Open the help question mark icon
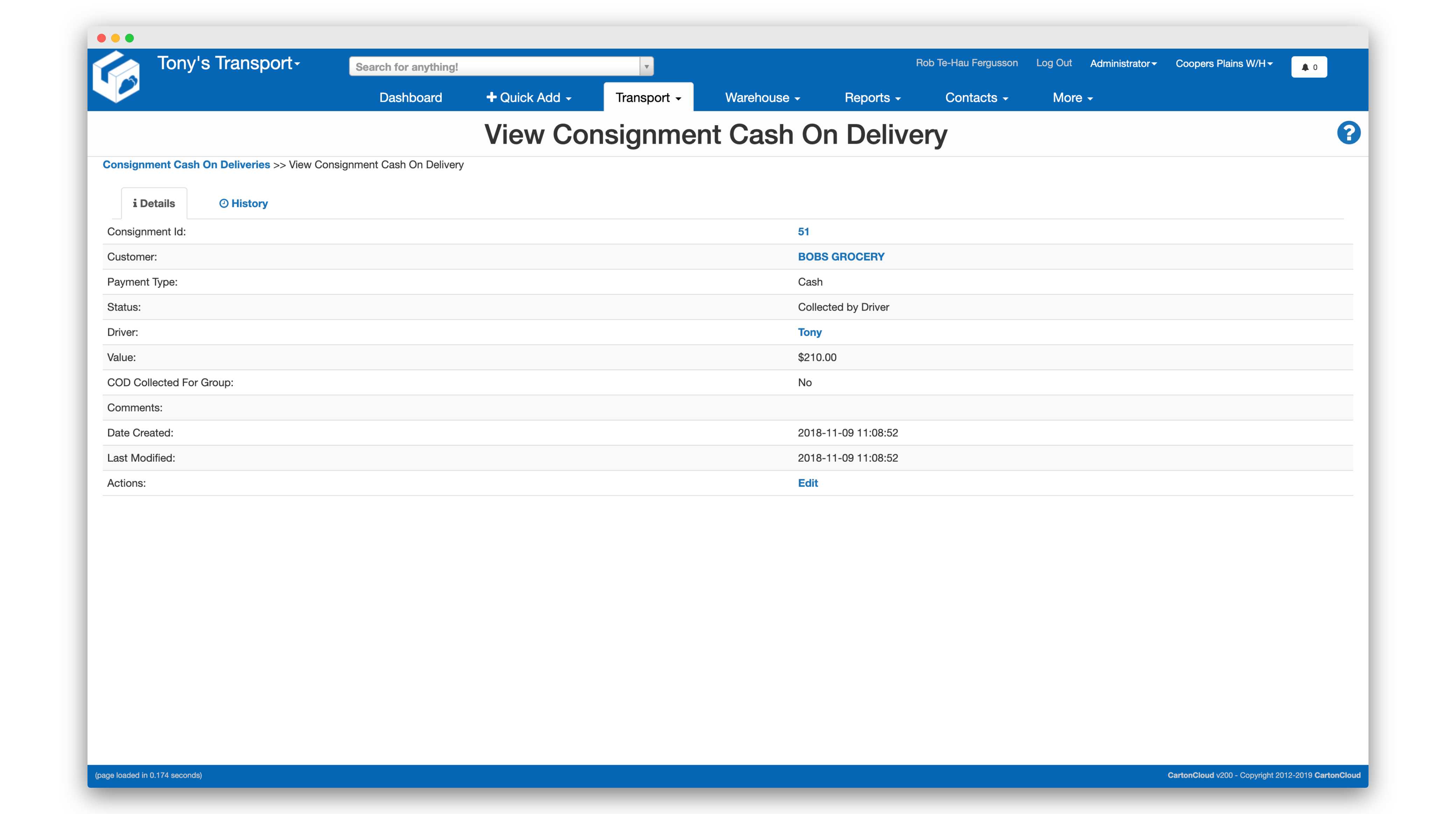 coord(1349,132)
